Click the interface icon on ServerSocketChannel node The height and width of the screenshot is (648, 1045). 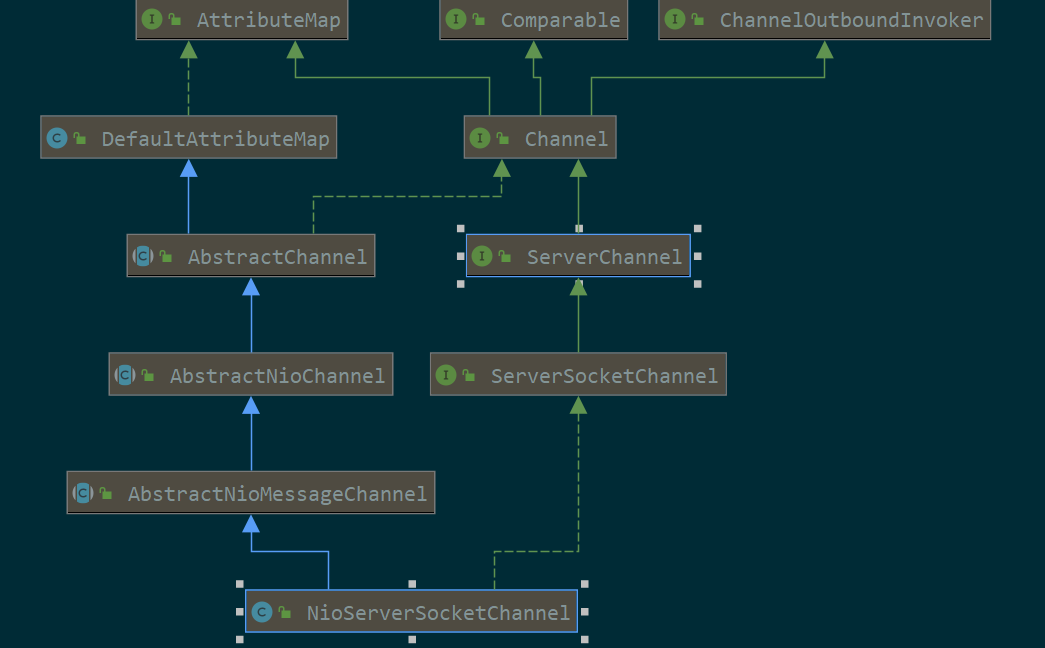[x=446, y=375]
